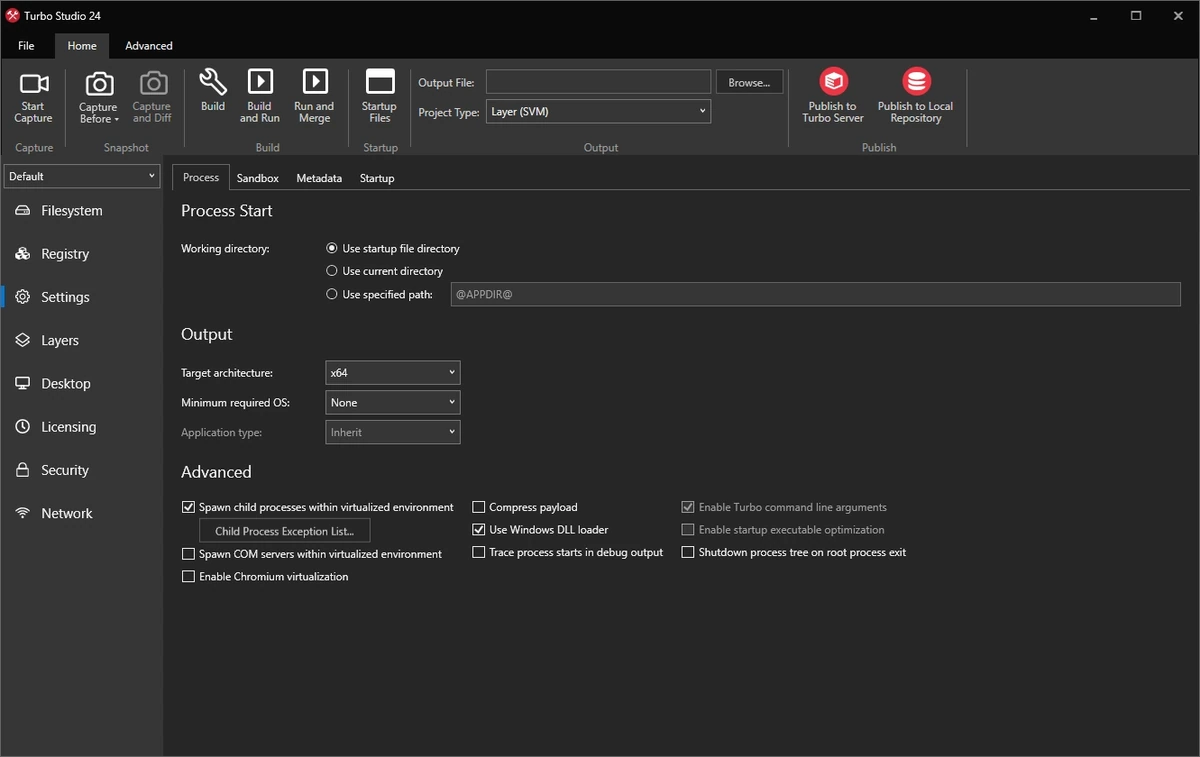Click the Capture and Diff icon
The image size is (1200, 757).
(152, 84)
